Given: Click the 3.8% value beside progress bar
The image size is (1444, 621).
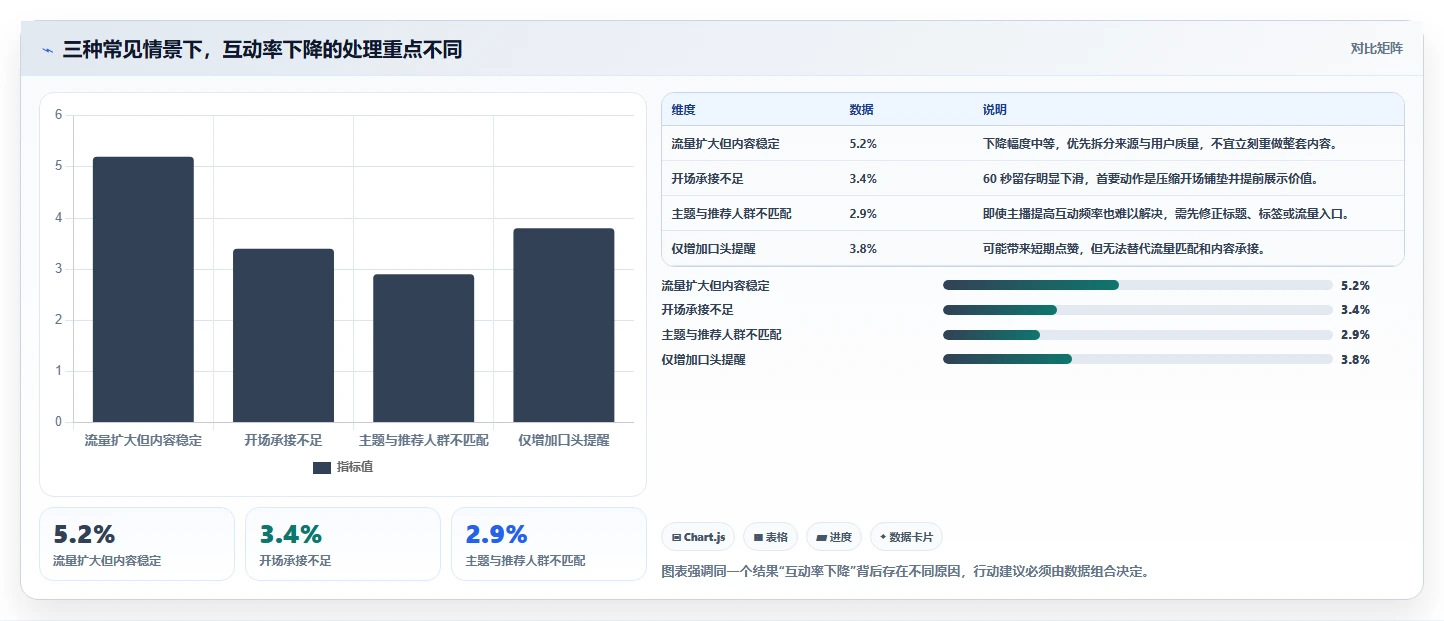Looking at the screenshot, I should point(1355,360).
